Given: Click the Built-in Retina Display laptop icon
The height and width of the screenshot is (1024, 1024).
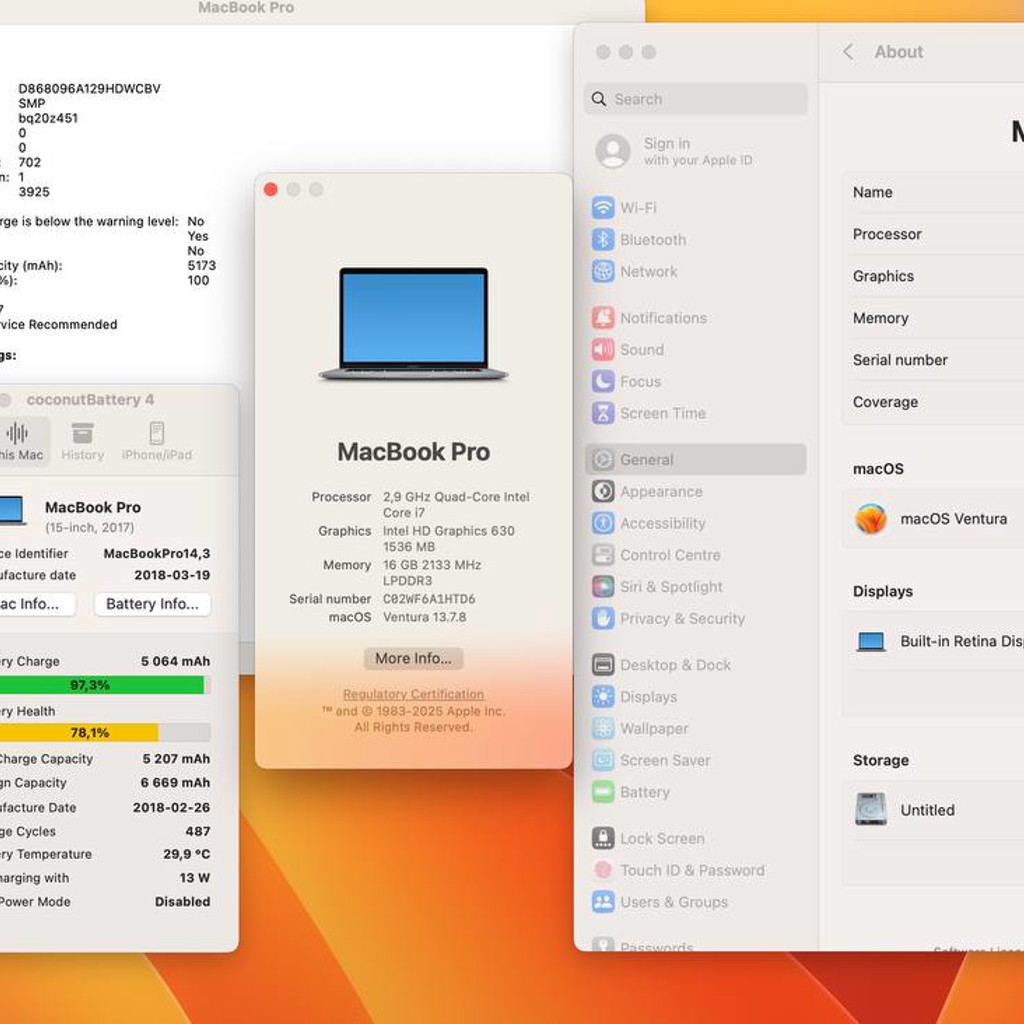Looking at the screenshot, I should click(871, 642).
